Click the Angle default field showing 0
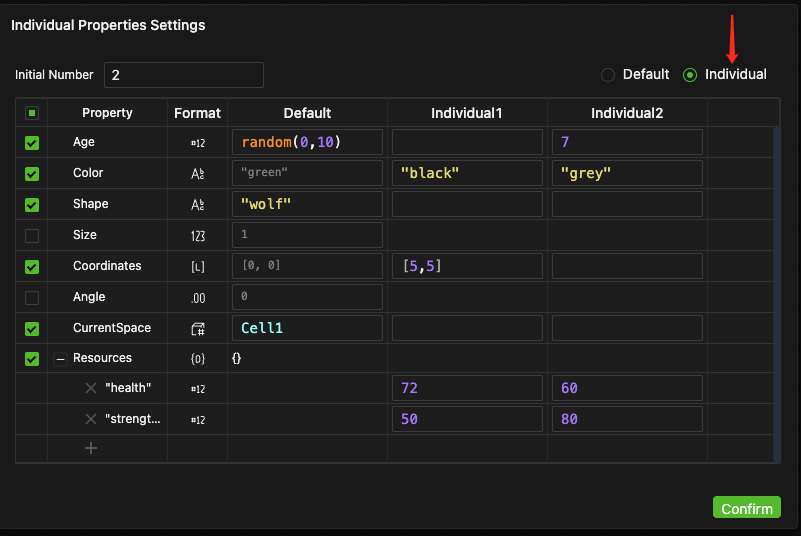Image resolution: width=801 pixels, height=536 pixels. pos(307,297)
